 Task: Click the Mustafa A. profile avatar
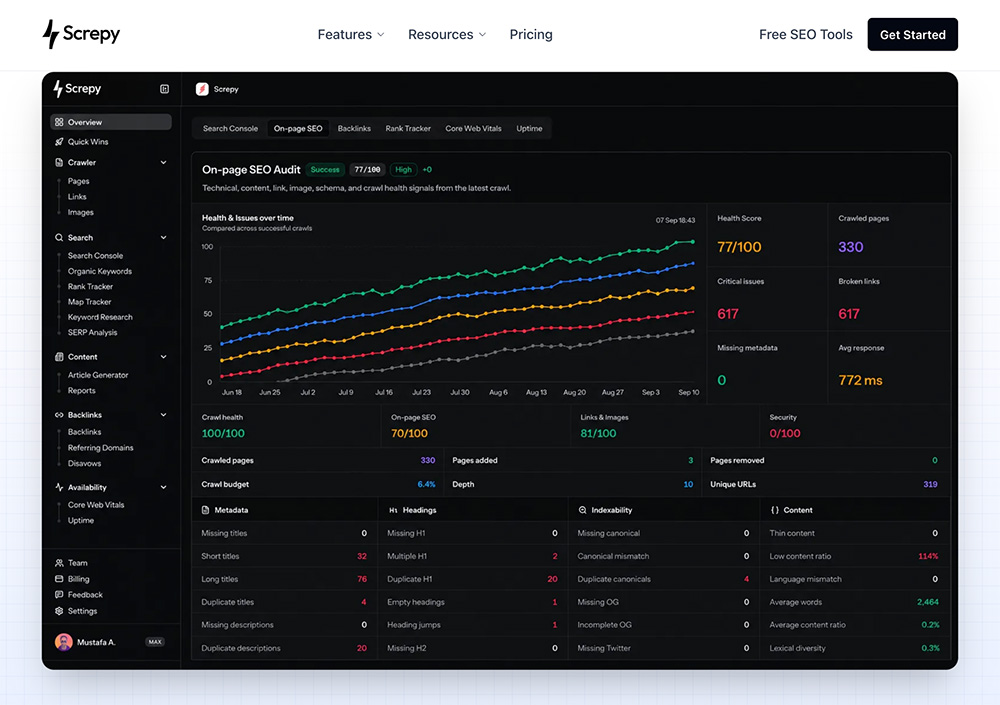click(64, 642)
